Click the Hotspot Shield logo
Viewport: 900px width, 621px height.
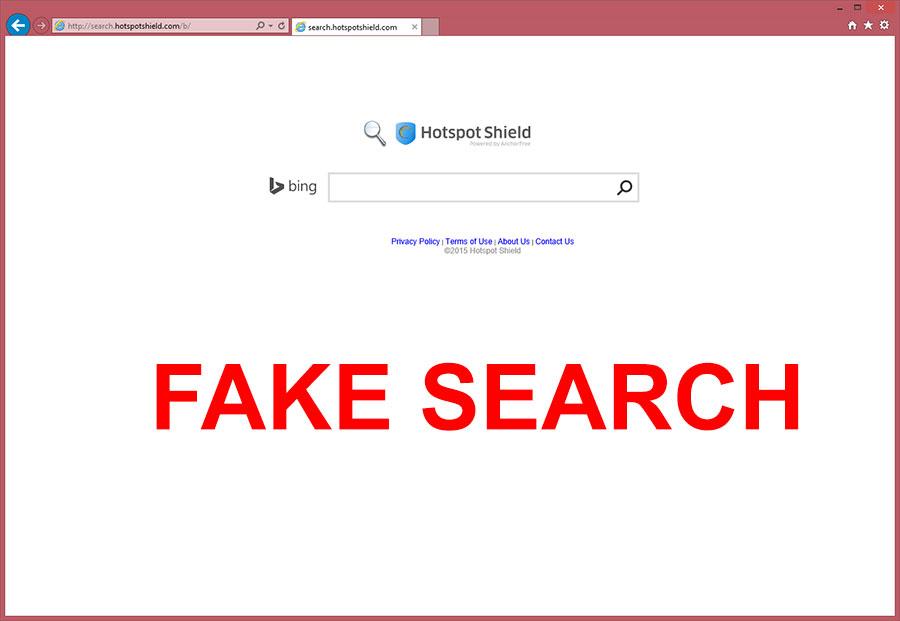[x=463, y=133]
